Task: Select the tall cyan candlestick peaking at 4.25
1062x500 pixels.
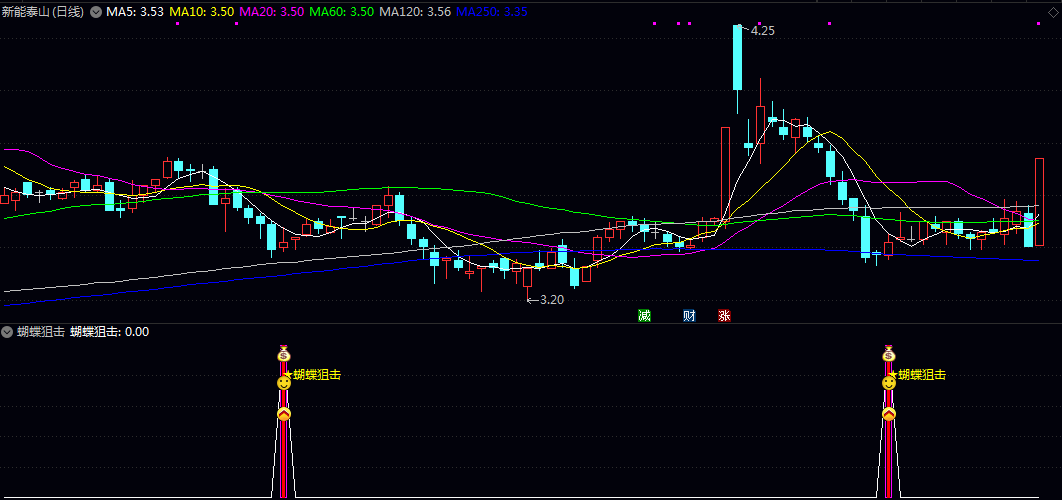Action: pos(738,58)
